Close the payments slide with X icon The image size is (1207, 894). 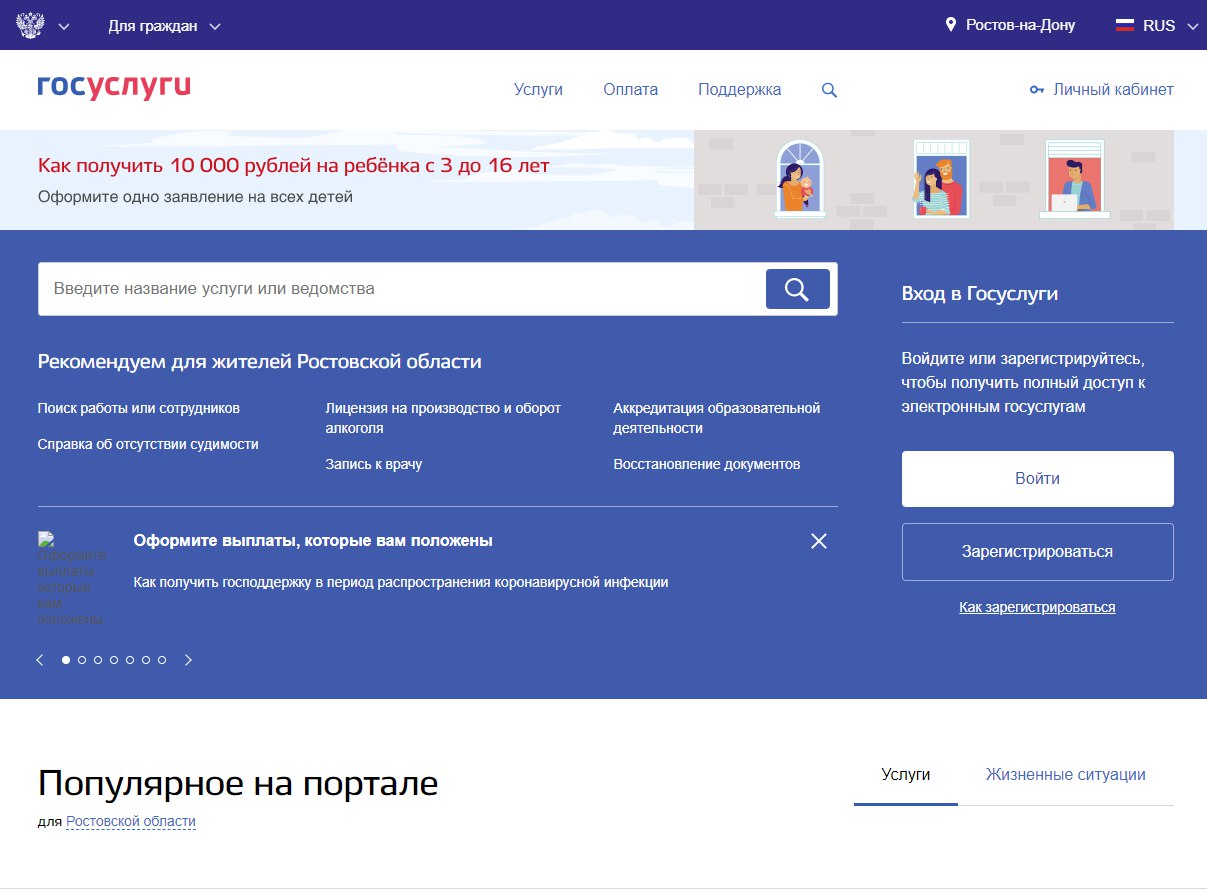819,541
